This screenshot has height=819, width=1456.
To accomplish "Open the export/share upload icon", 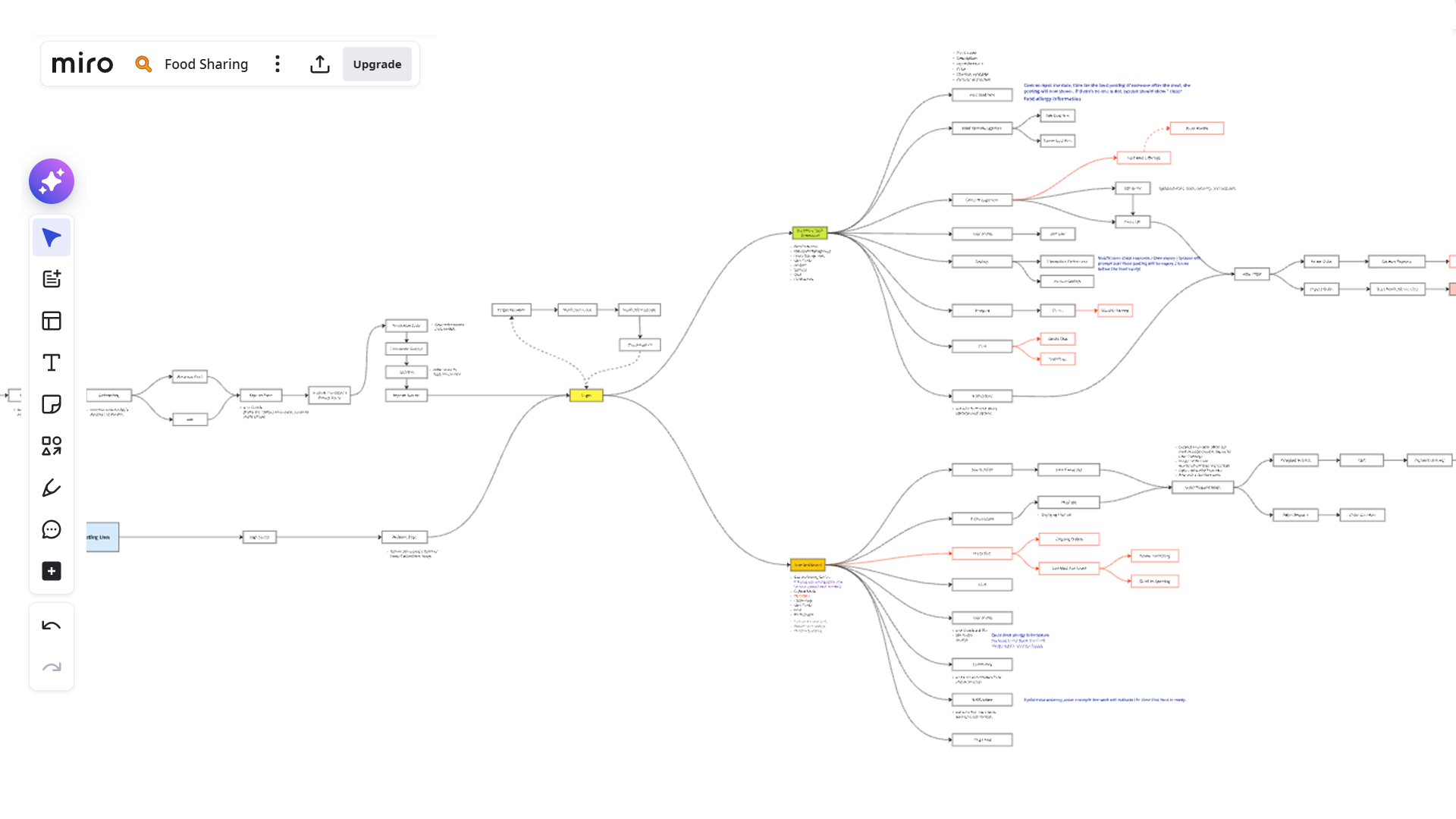I will coord(320,64).
